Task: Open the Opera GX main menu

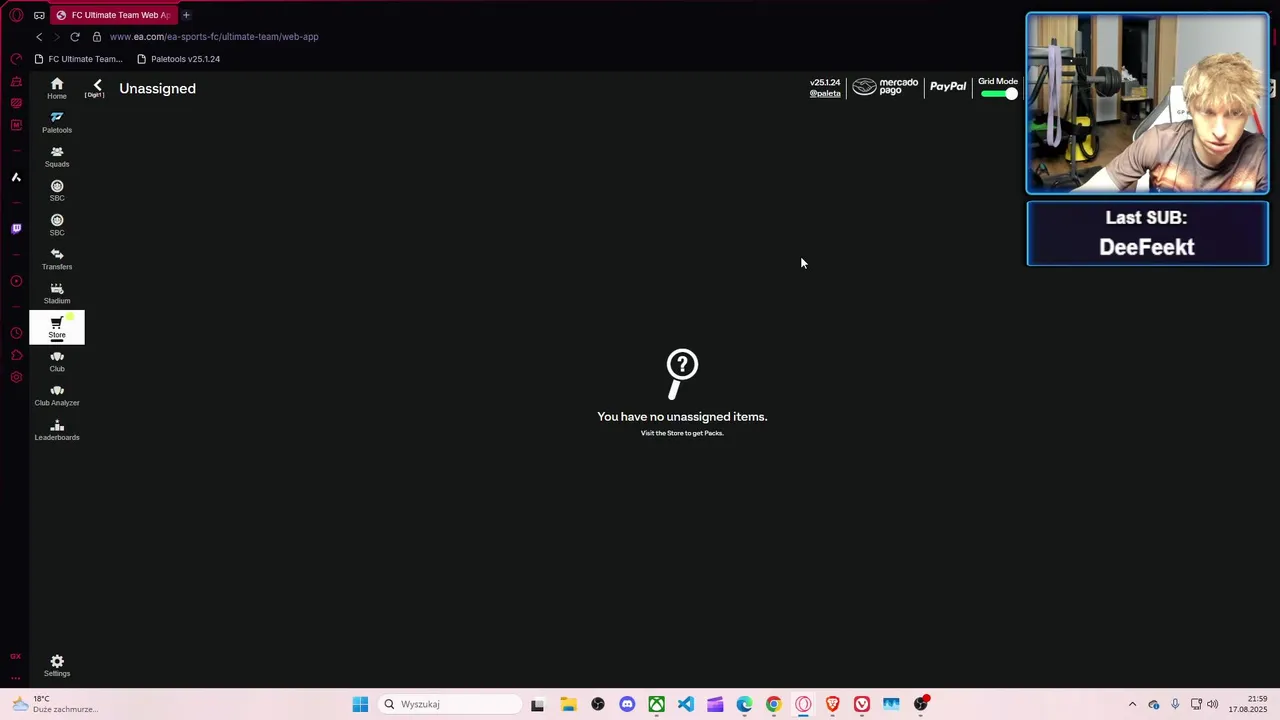Action: coord(16,15)
